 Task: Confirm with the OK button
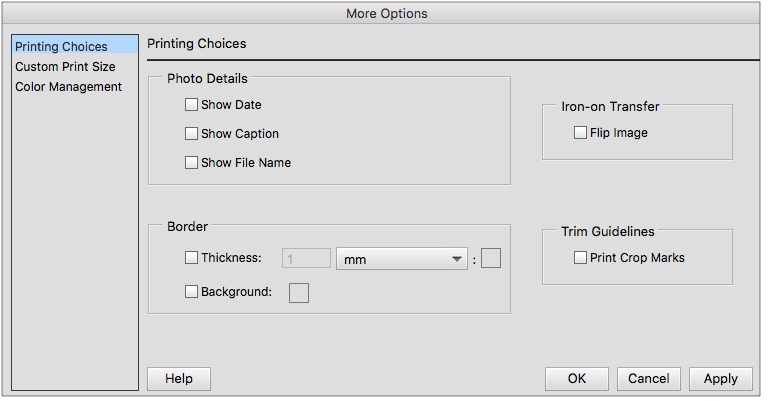577,379
